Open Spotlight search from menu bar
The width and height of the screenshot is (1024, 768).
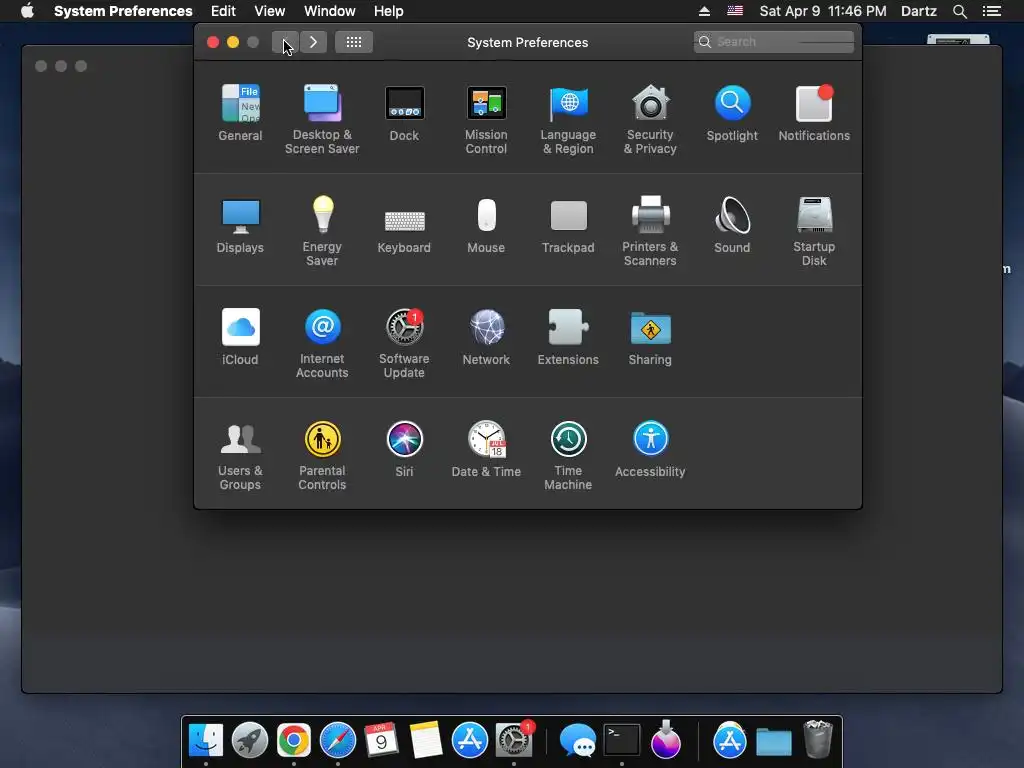(x=959, y=11)
